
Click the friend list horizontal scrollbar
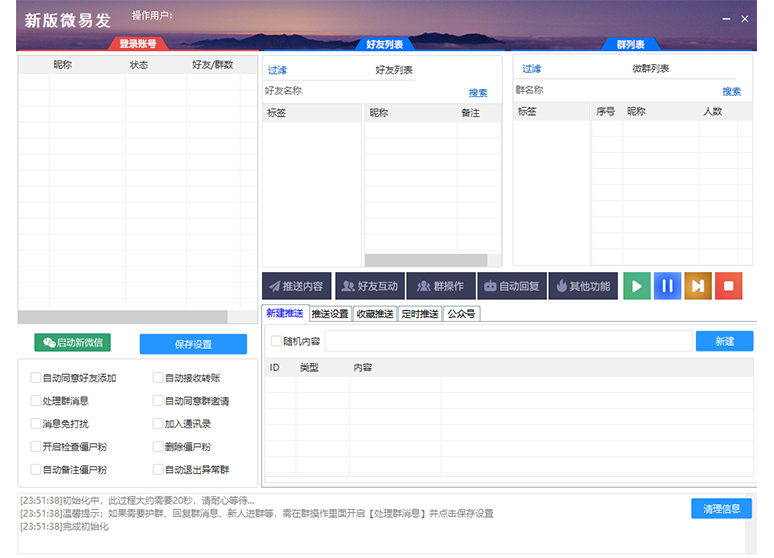pyautogui.click(x=426, y=260)
